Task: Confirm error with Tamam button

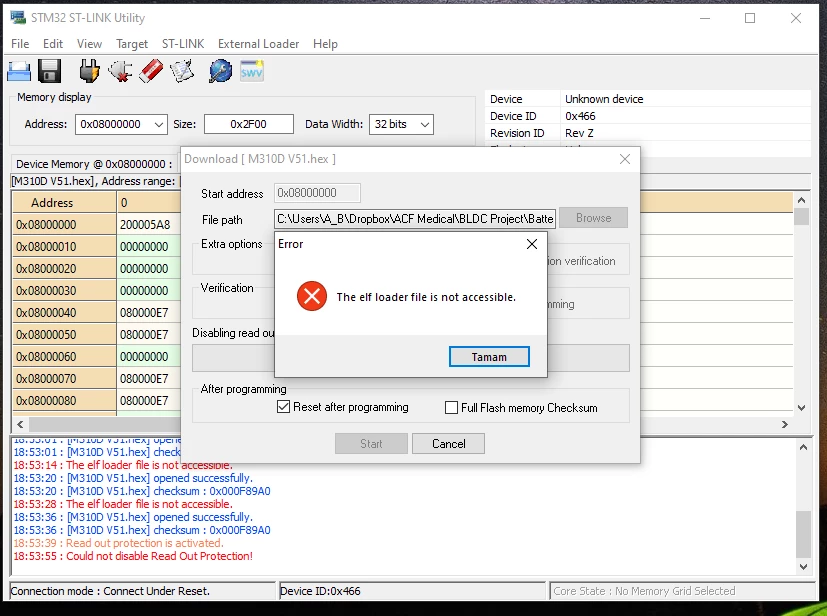Action: [x=489, y=357]
